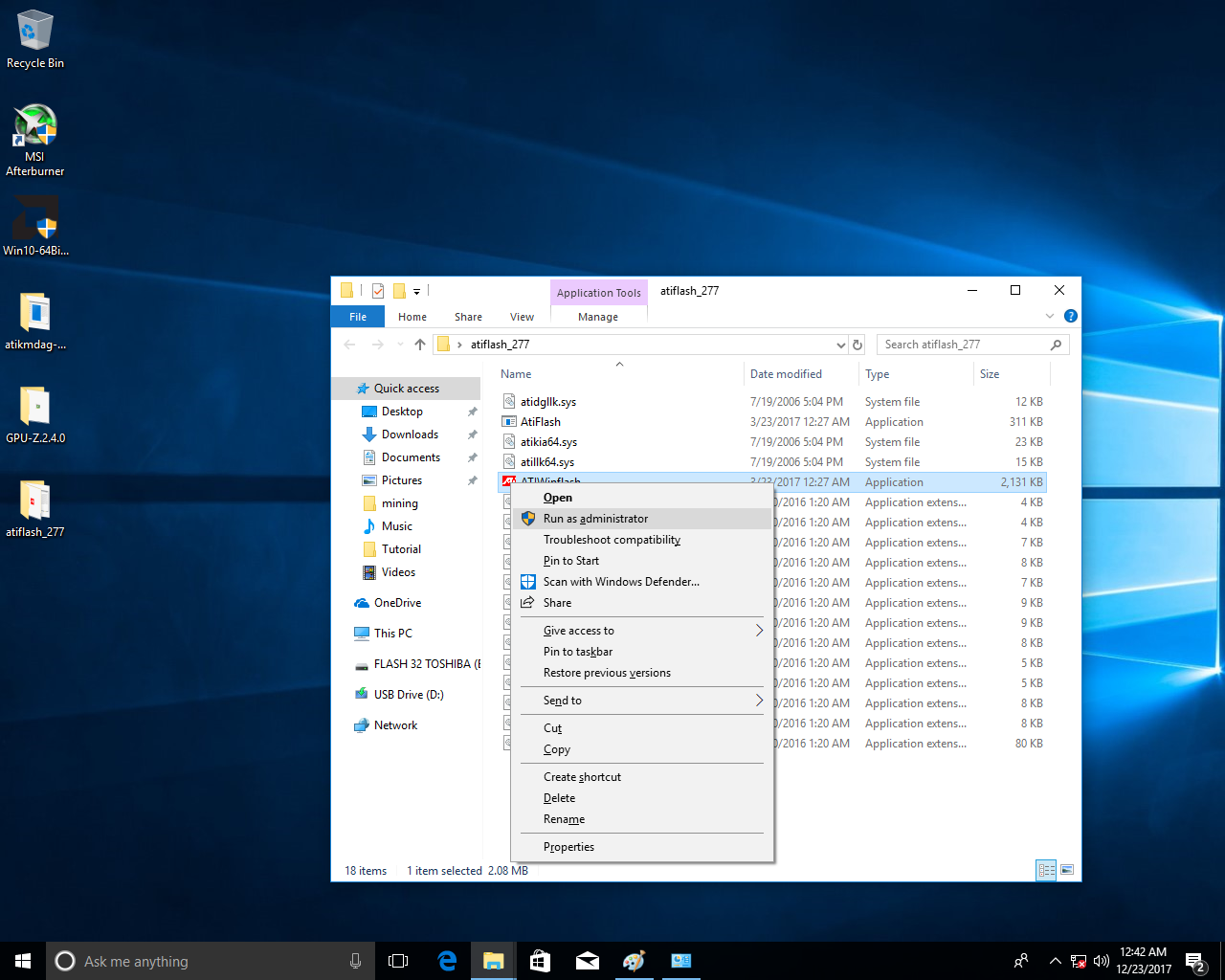Open the Manage ribbon tab

click(x=598, y=317)
